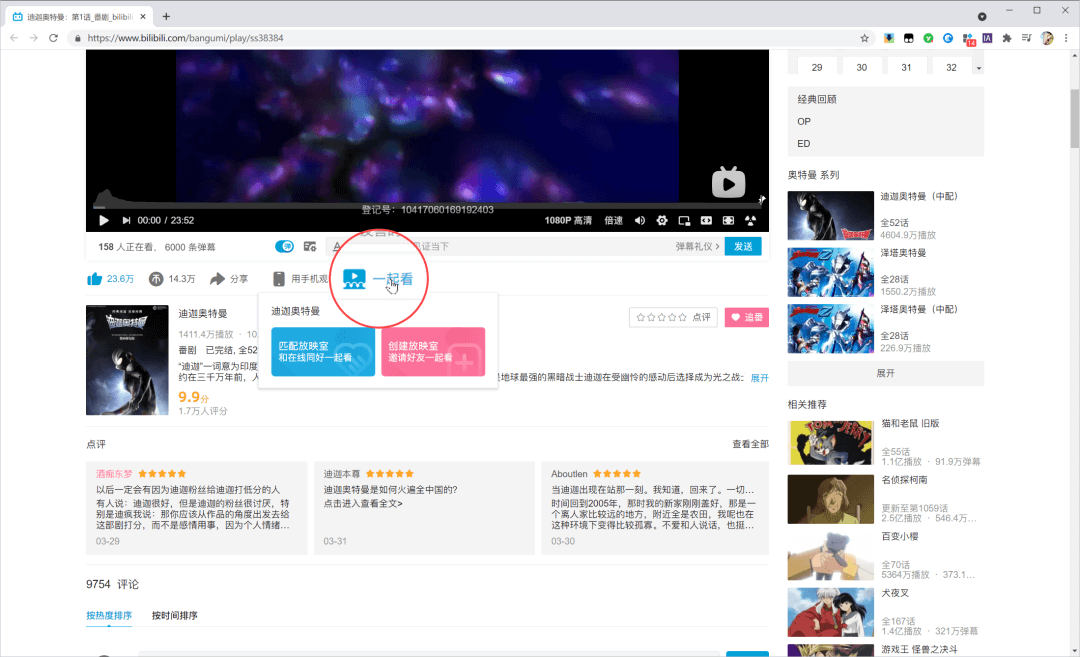
Task: Follow the series with 追番 button
Action: (747, 317)
